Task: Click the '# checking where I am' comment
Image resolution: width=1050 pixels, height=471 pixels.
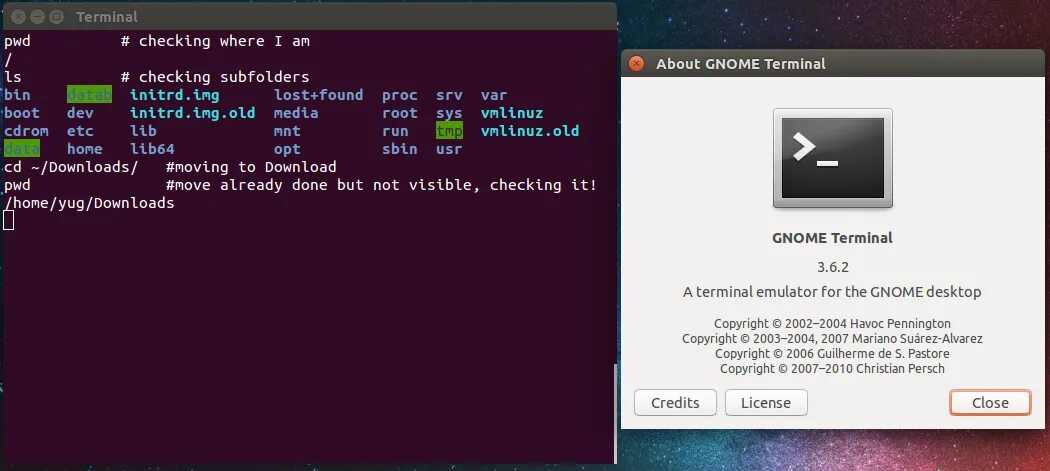Action: pos(215,41)
